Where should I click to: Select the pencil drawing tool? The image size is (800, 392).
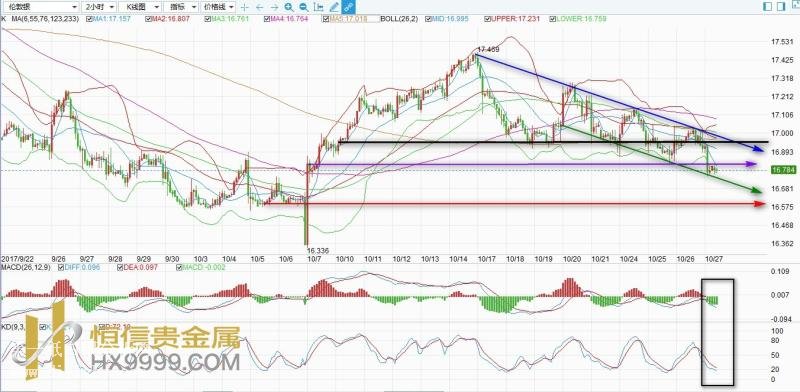tap(334, 7)
